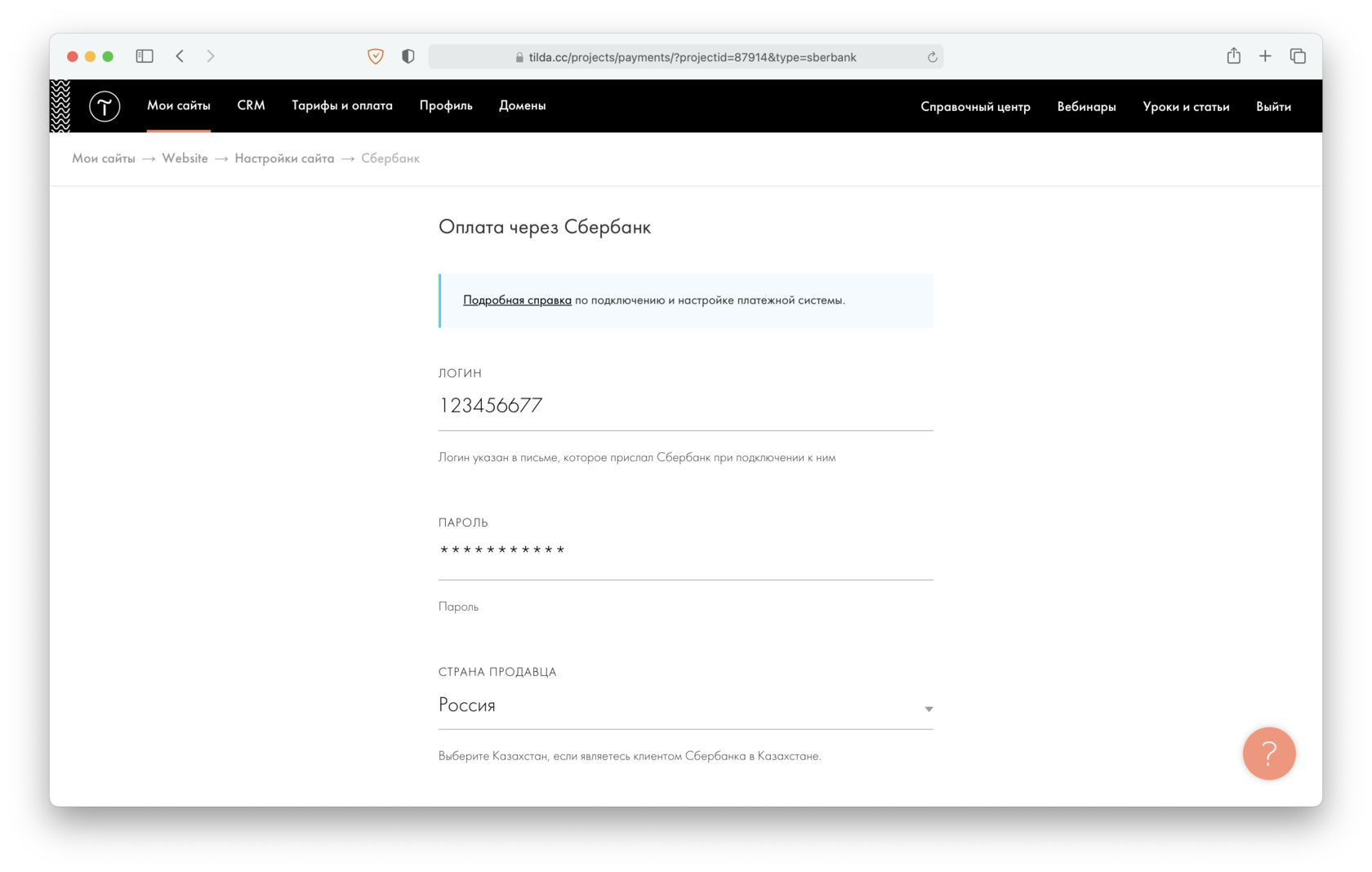Click the green fullscreen window button
The height and width of the screenshot is (872, 1372).
click(108, 56)
